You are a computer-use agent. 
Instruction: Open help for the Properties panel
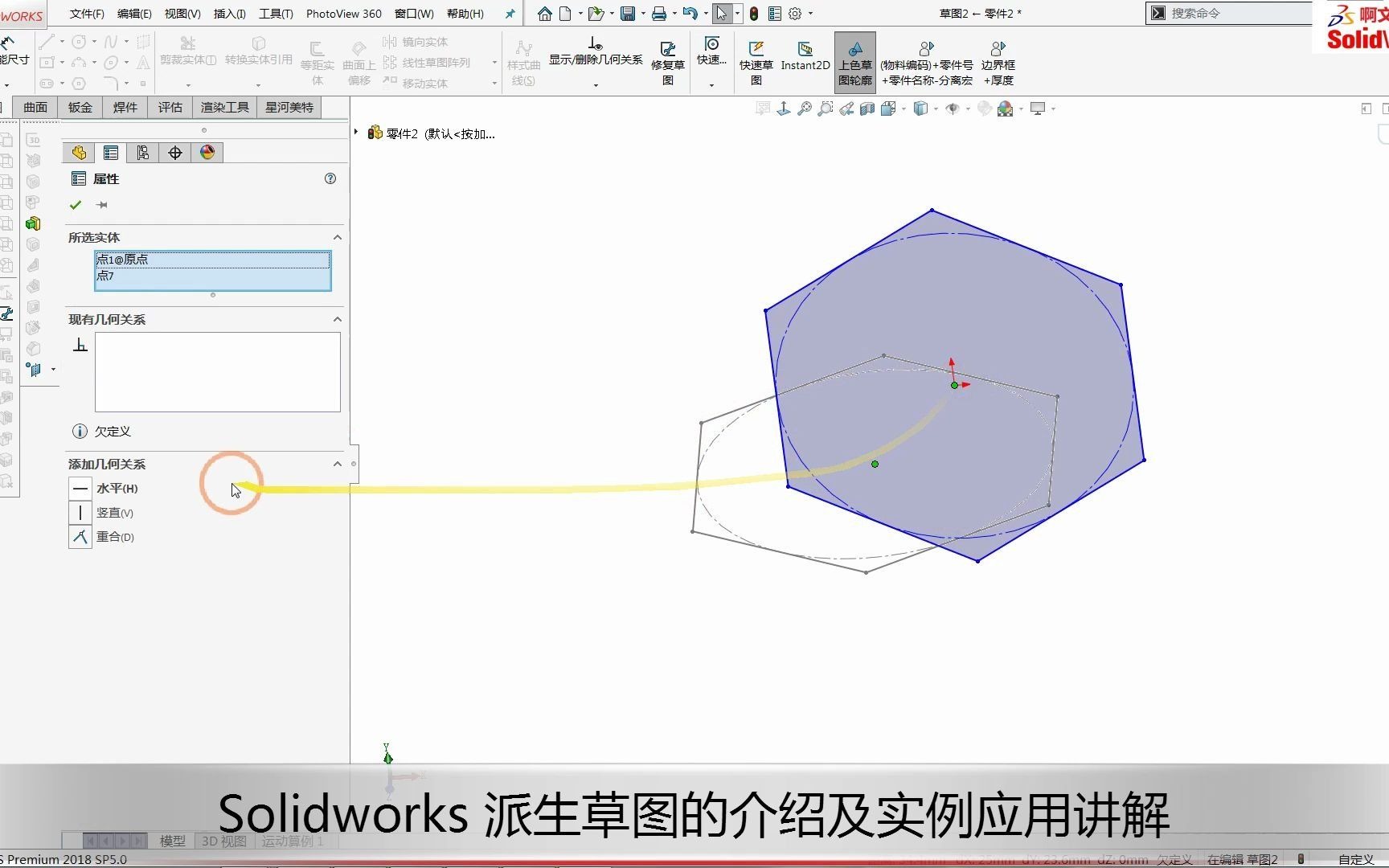pos(330,178)
